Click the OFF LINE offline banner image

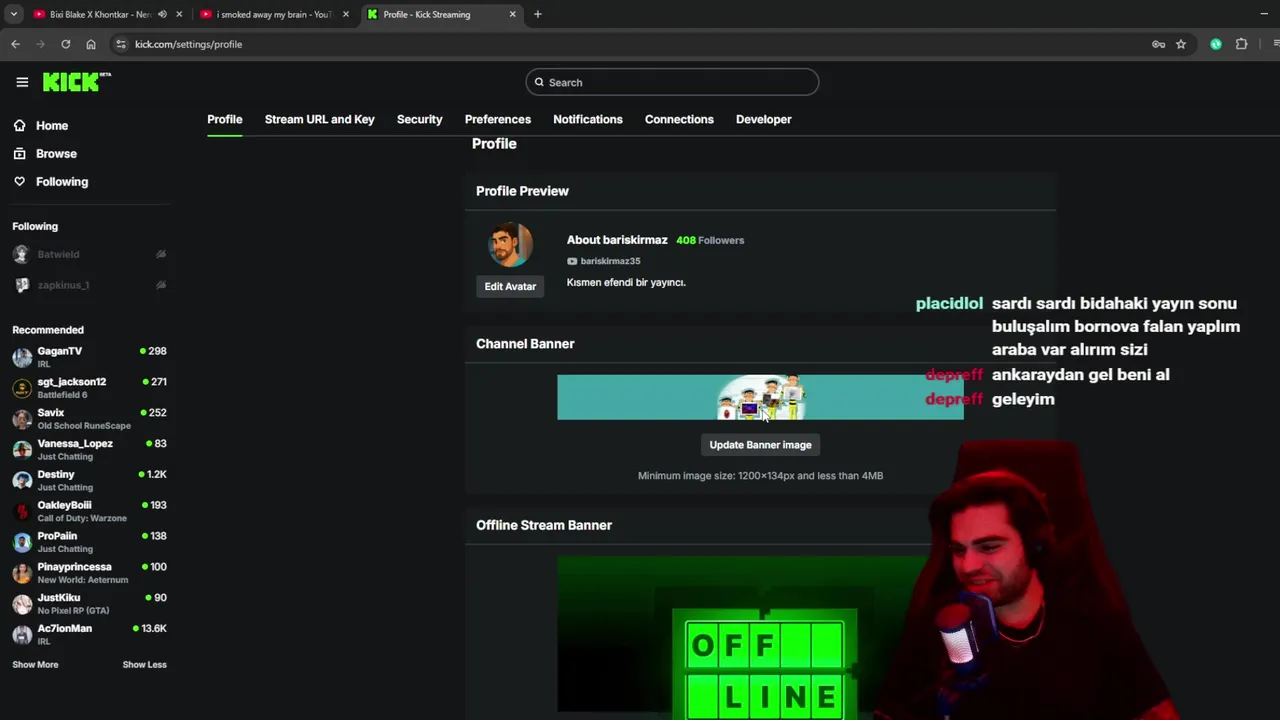pyautogui.click(x=760, y=638)
